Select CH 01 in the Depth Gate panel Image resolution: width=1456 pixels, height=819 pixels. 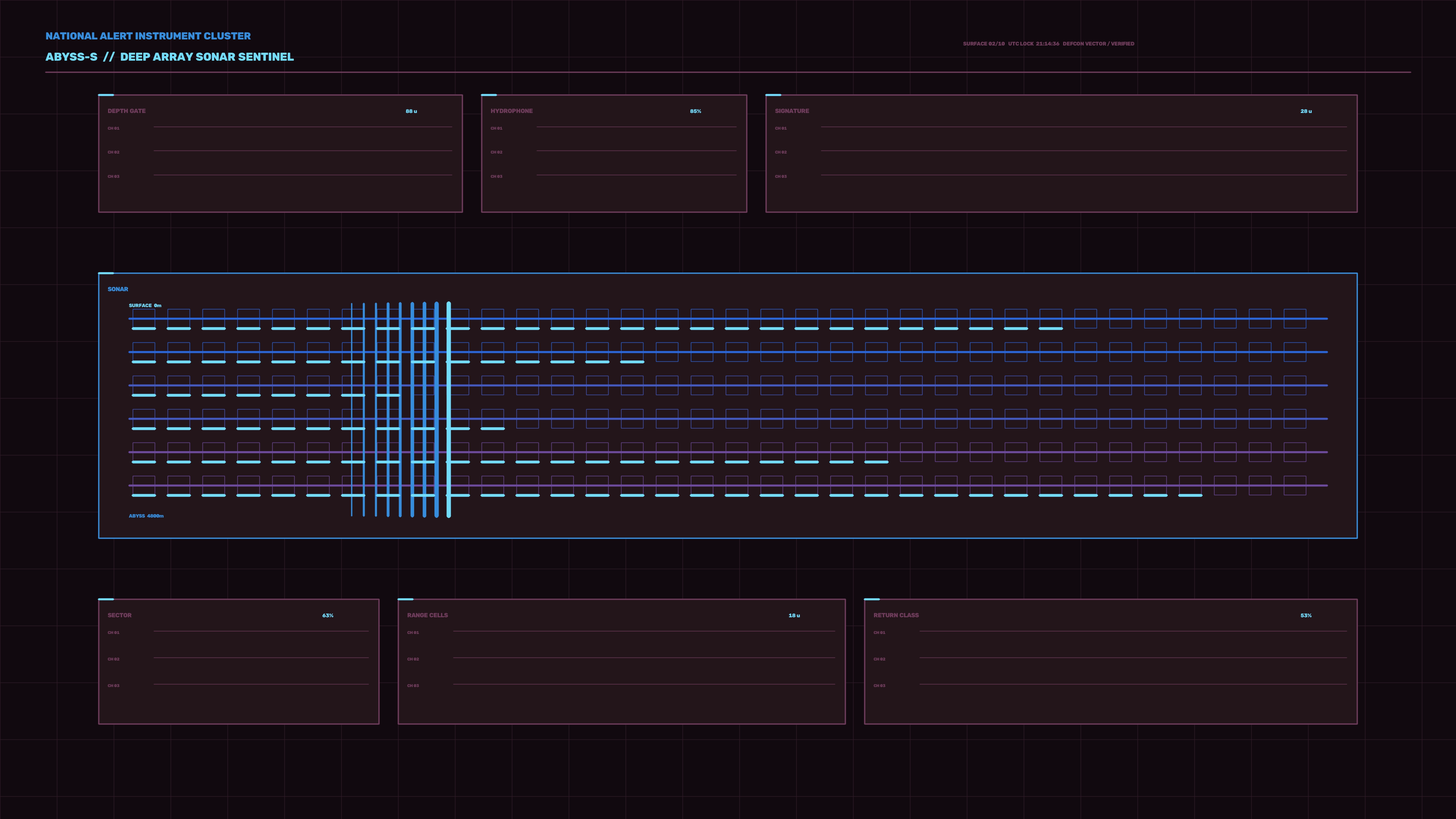coord(114,128)
